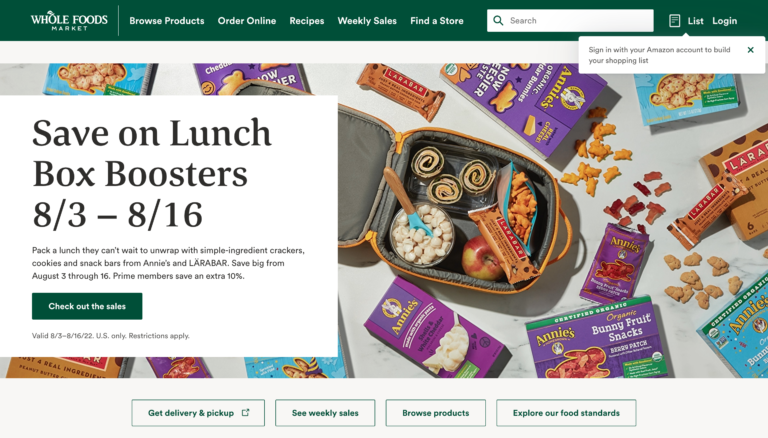Click the Whole Foods Market logo
The height and width of the screenshot is (438, 768).
coord(69,21)
